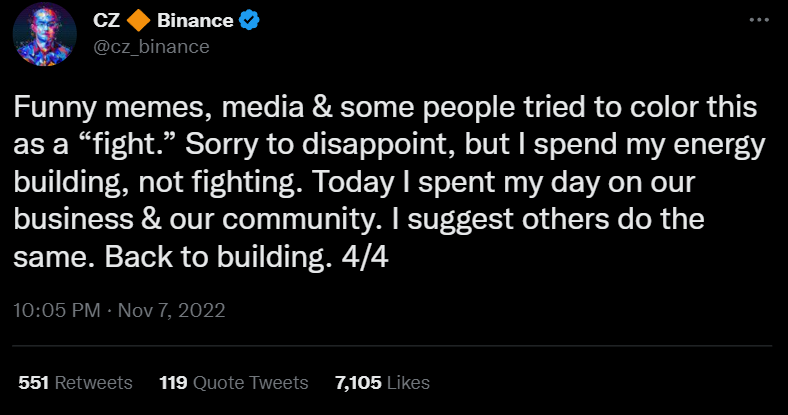Open CZ's profile avatar picture
788x415 pixels.
[45, 34]
